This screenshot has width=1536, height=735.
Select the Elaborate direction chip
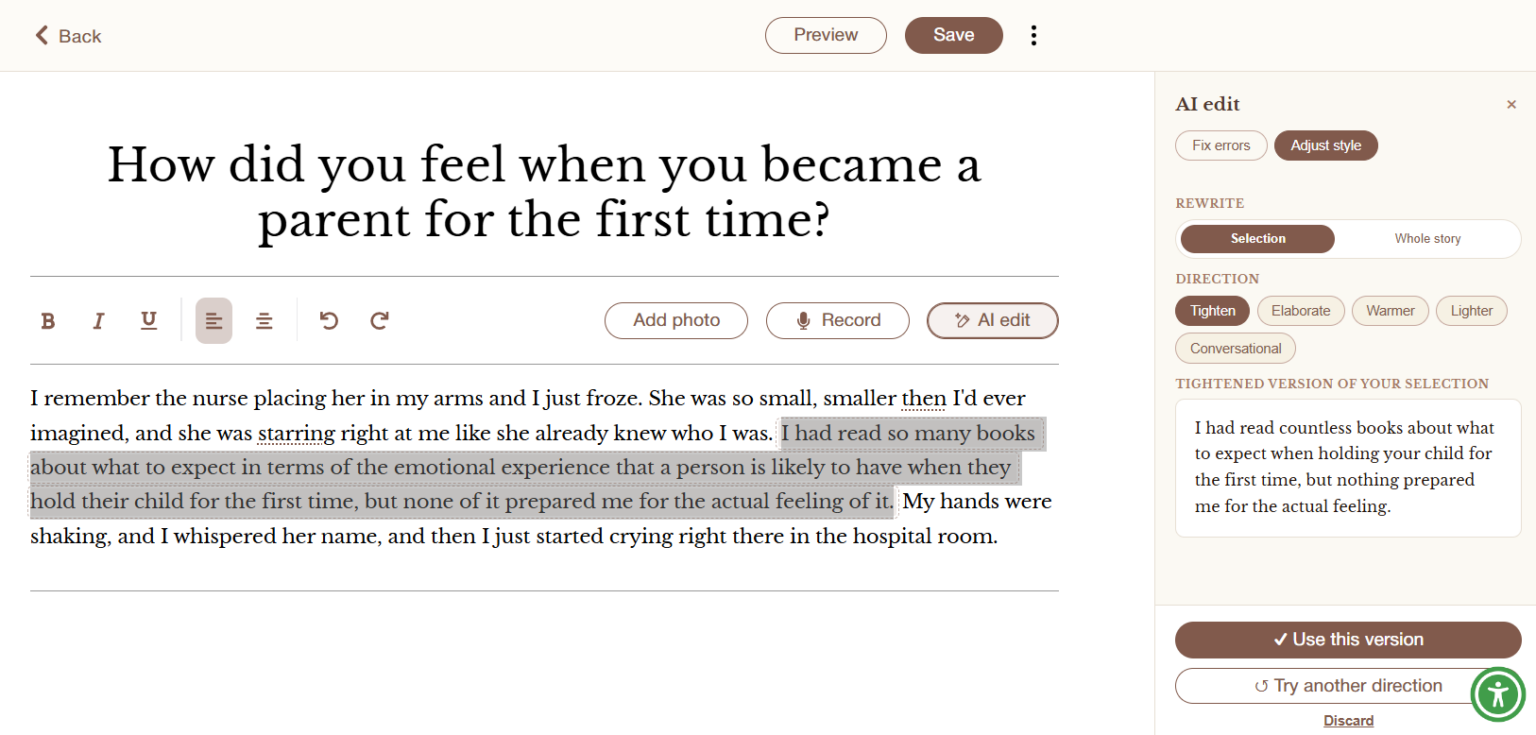click(1300, 311)
